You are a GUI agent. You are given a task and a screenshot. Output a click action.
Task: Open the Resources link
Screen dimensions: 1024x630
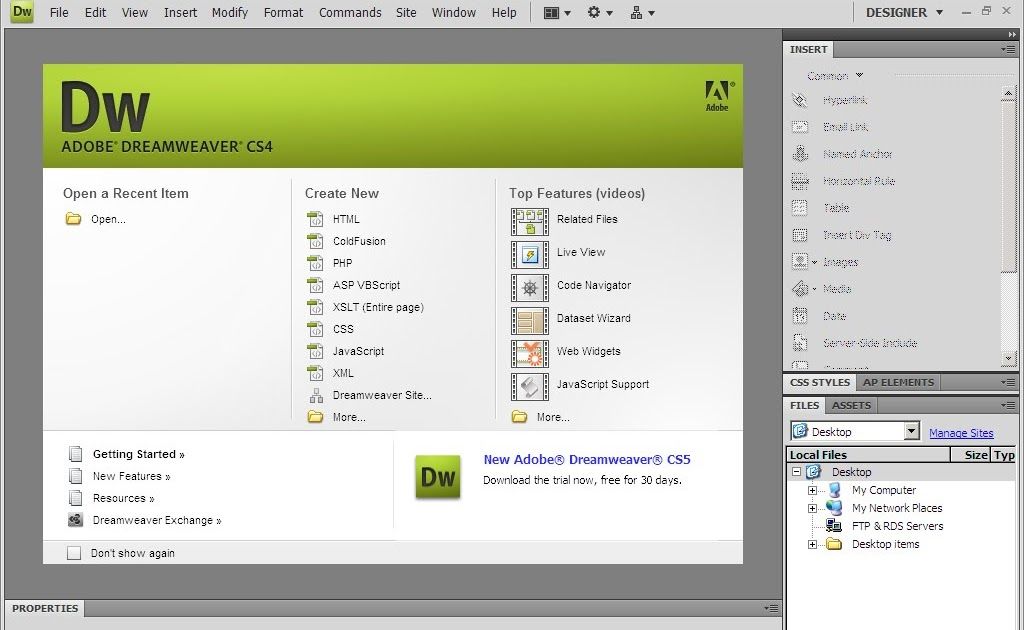(123, 498)
